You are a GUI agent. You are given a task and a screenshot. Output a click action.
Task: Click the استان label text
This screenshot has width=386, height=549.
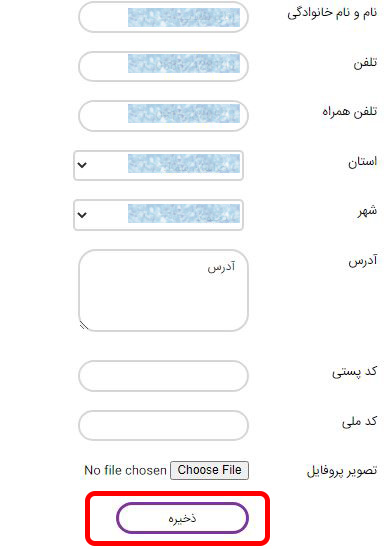tap(362, 161)
